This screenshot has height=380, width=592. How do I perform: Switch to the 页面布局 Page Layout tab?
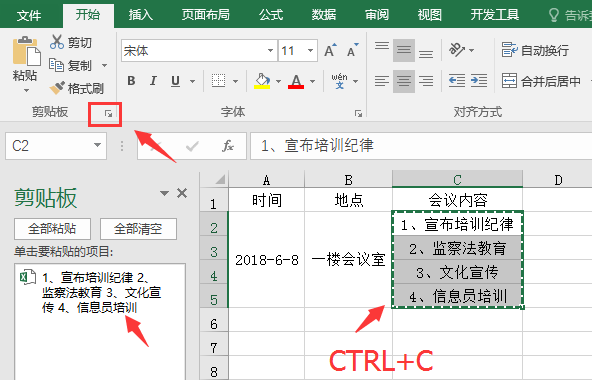click(x=206, y=15)
